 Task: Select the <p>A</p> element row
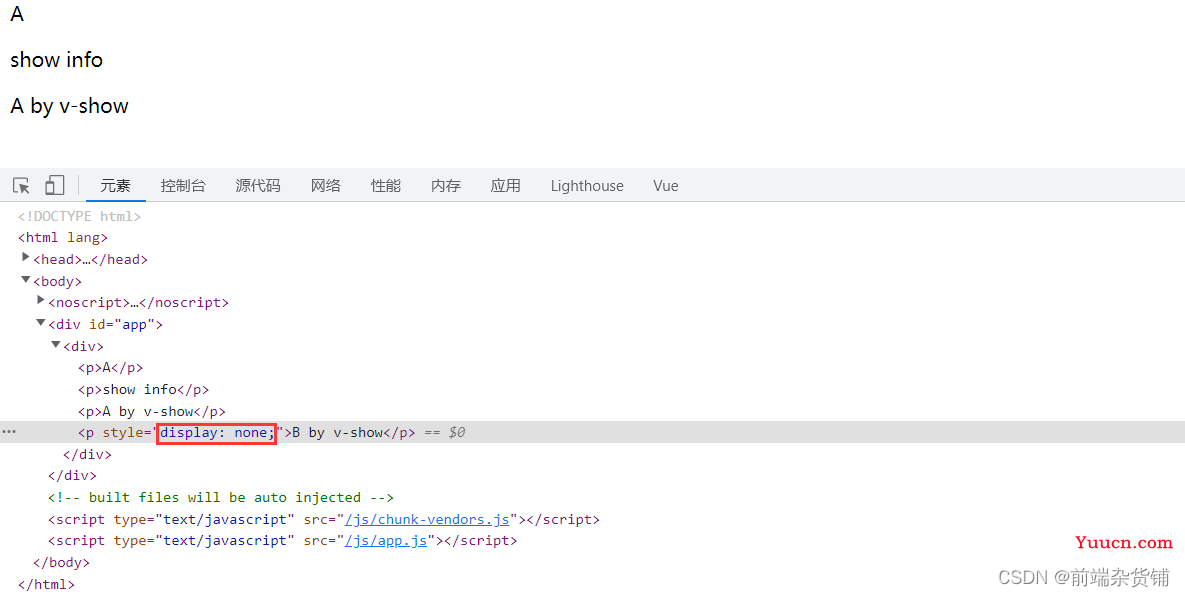coord(110,367)
